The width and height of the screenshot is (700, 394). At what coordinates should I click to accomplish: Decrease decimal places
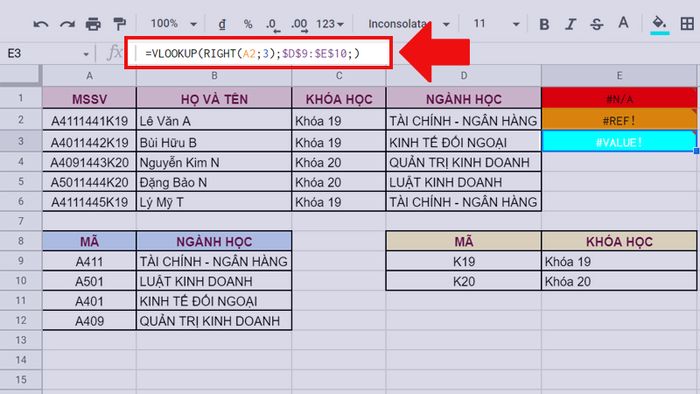273,25
